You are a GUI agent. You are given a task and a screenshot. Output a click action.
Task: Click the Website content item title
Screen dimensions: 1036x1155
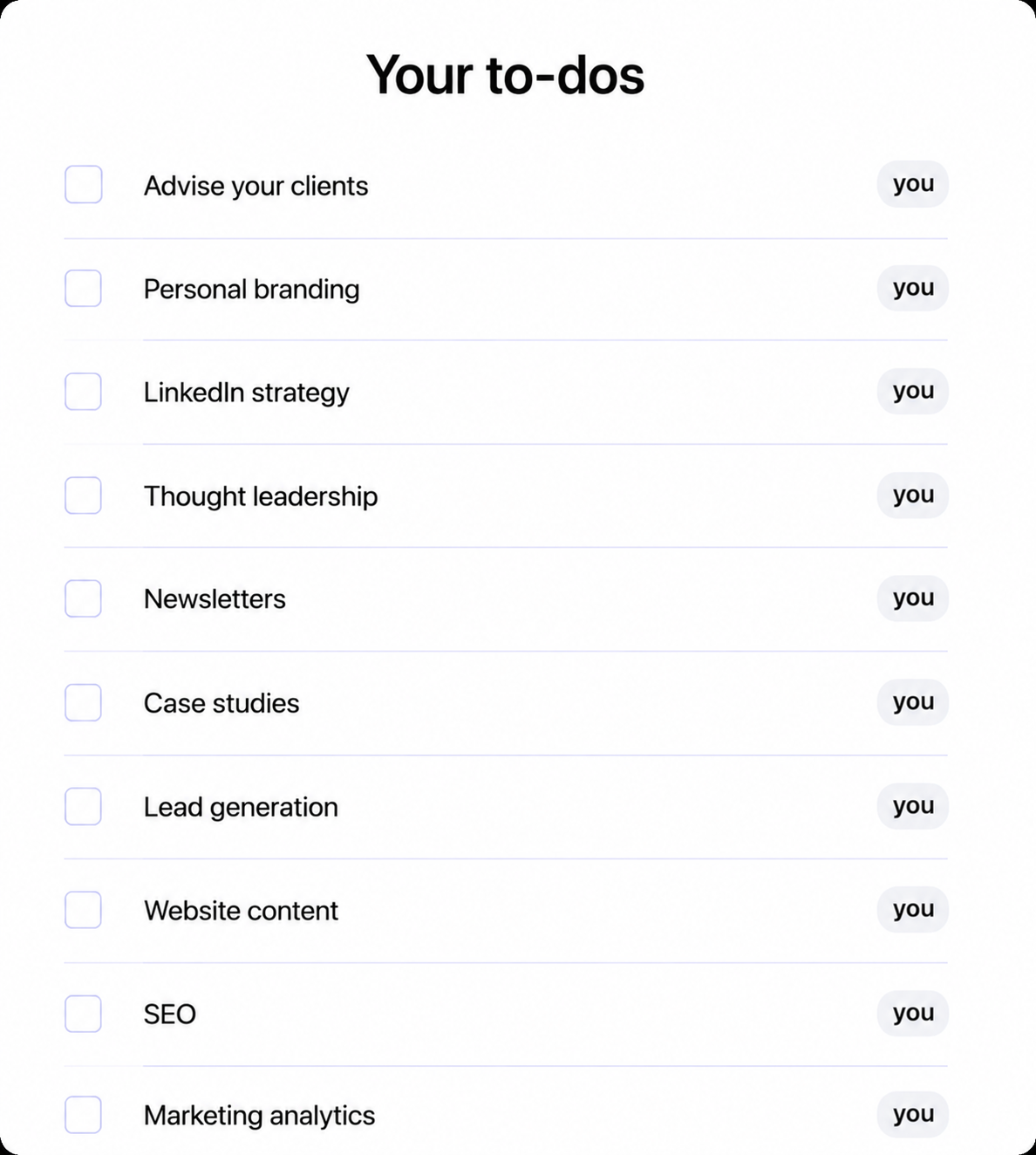[x=241, y=911]
